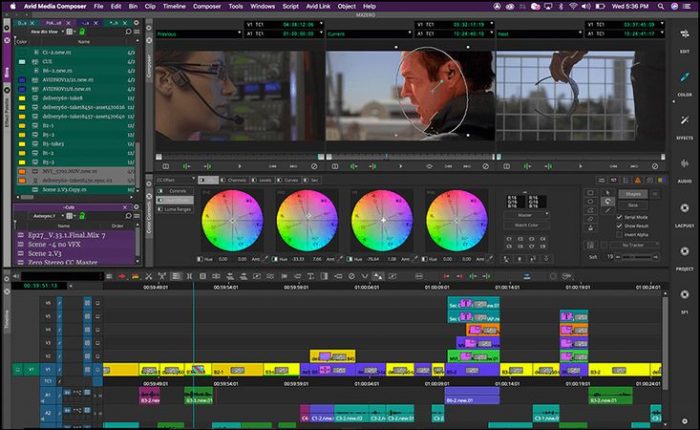
Task: Toggle the Show Result checkbox
Action: [620, 226]
